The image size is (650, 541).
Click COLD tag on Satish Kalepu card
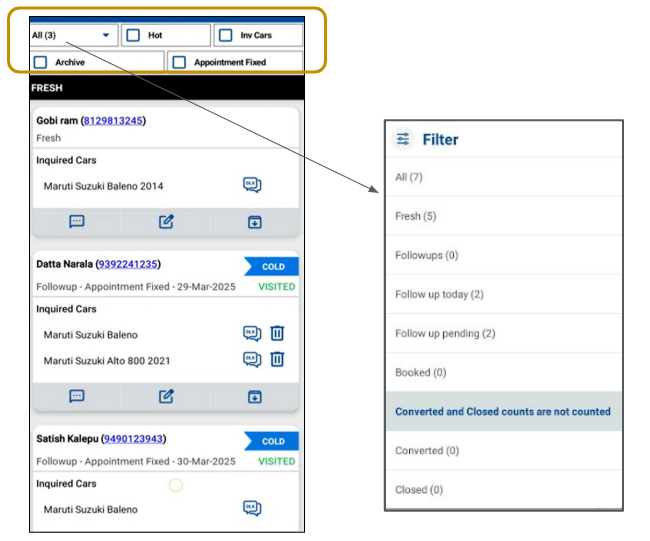272,441
